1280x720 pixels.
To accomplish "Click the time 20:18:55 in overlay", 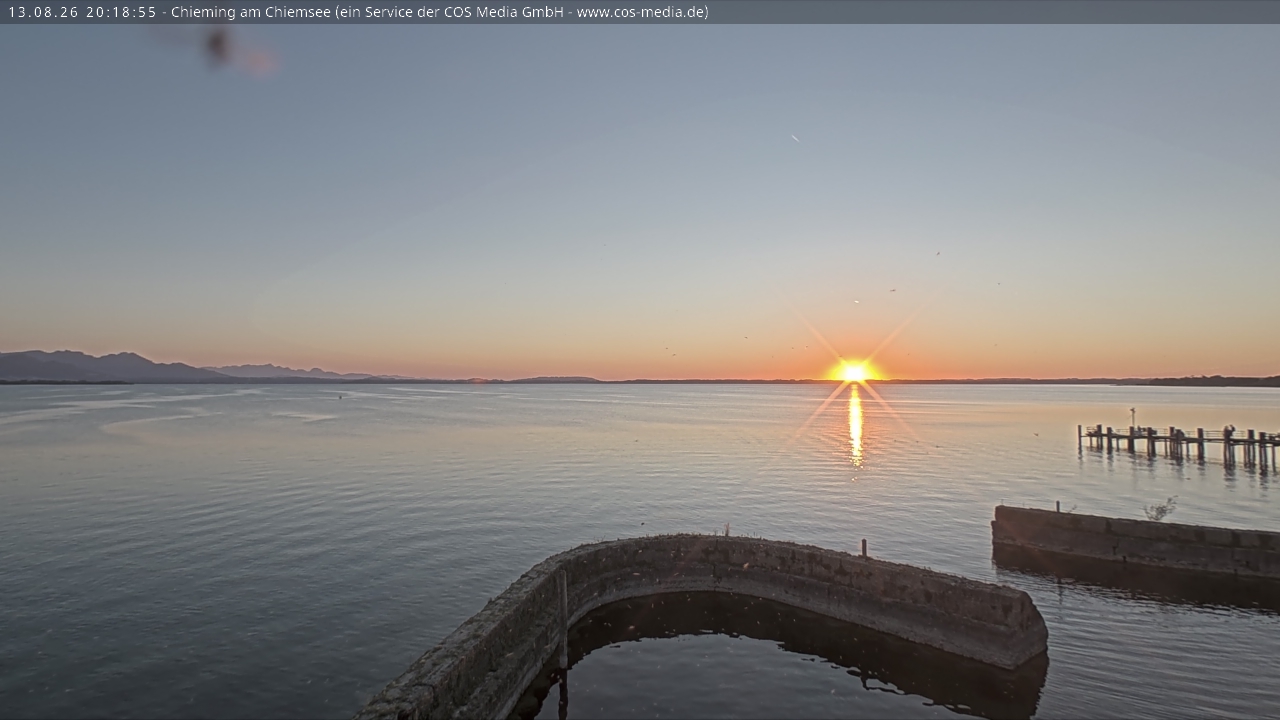I will (121, 12).
